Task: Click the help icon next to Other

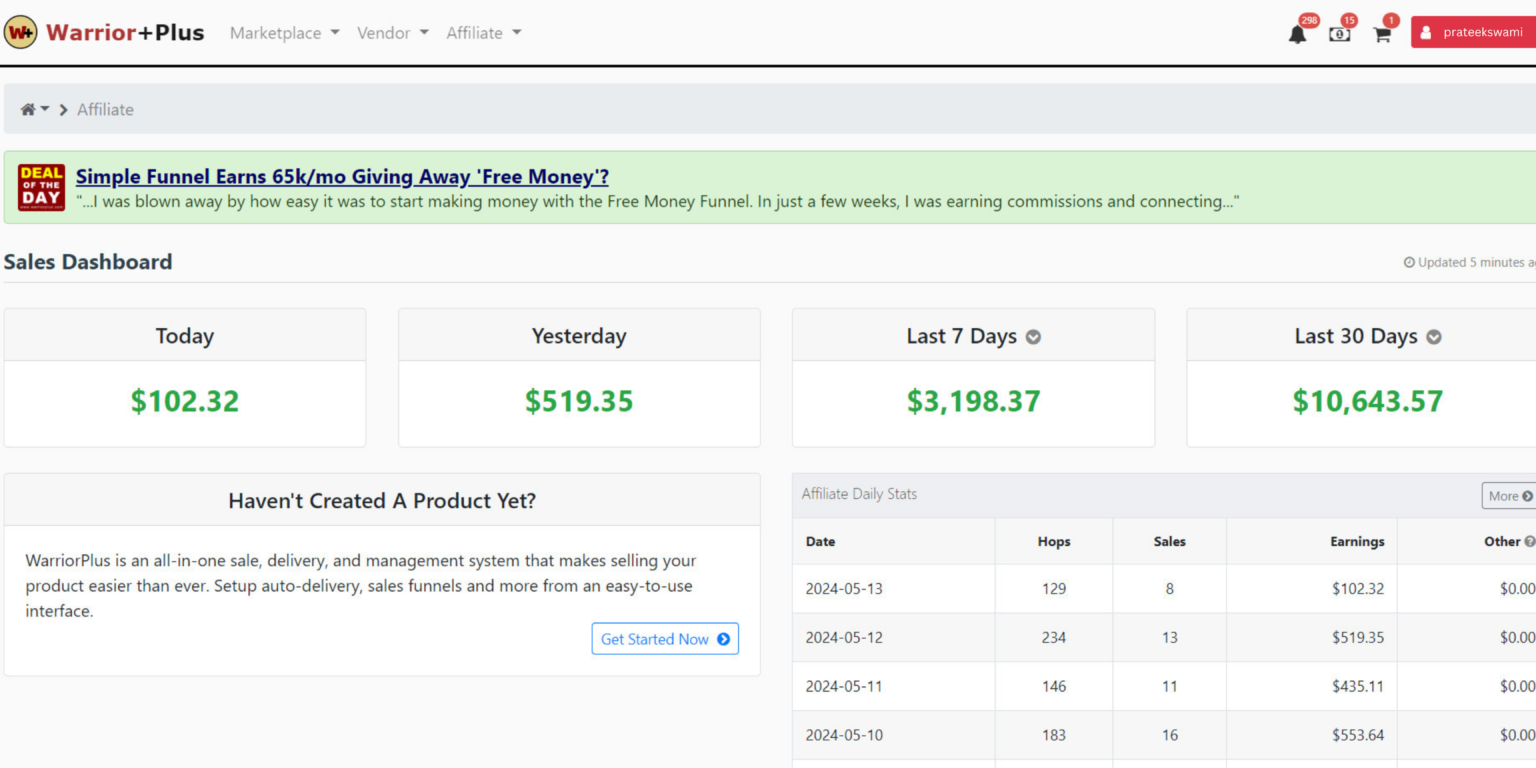Action: (x=1529, y=541)
